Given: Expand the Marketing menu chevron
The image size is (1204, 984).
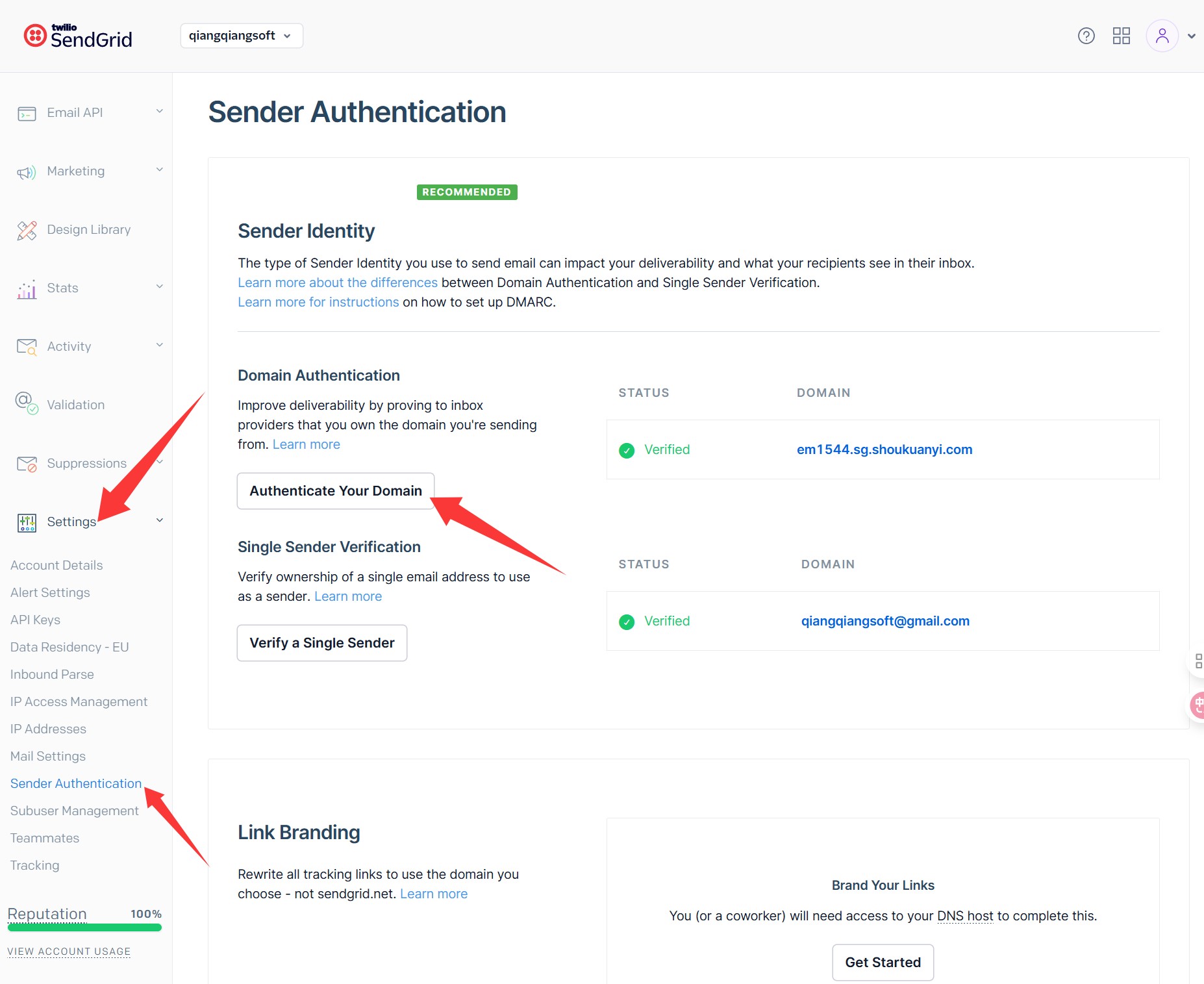Looking at the screenshot, I should coord(159,170).
